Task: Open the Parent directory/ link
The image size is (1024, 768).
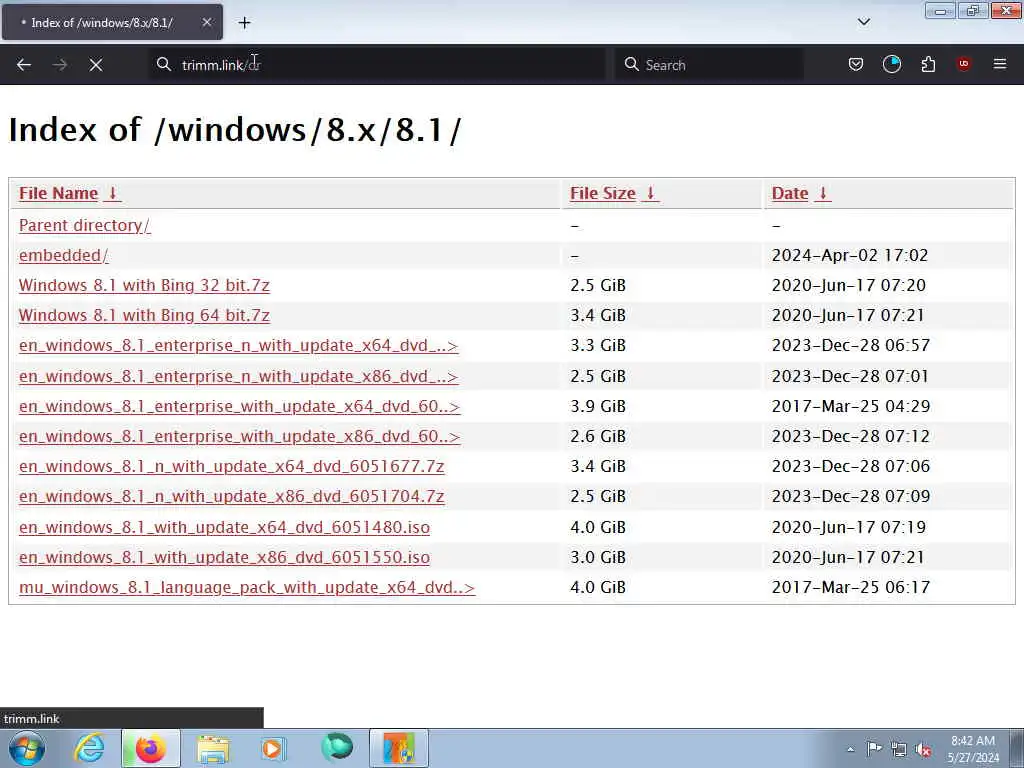Action: click(85, 225)
